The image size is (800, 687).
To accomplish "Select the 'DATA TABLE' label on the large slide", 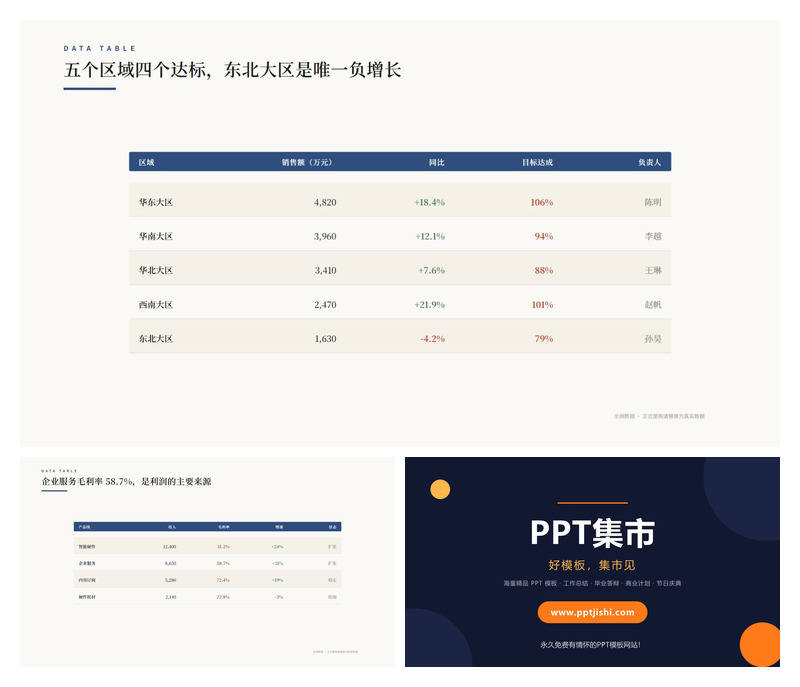I will [99, 48].
